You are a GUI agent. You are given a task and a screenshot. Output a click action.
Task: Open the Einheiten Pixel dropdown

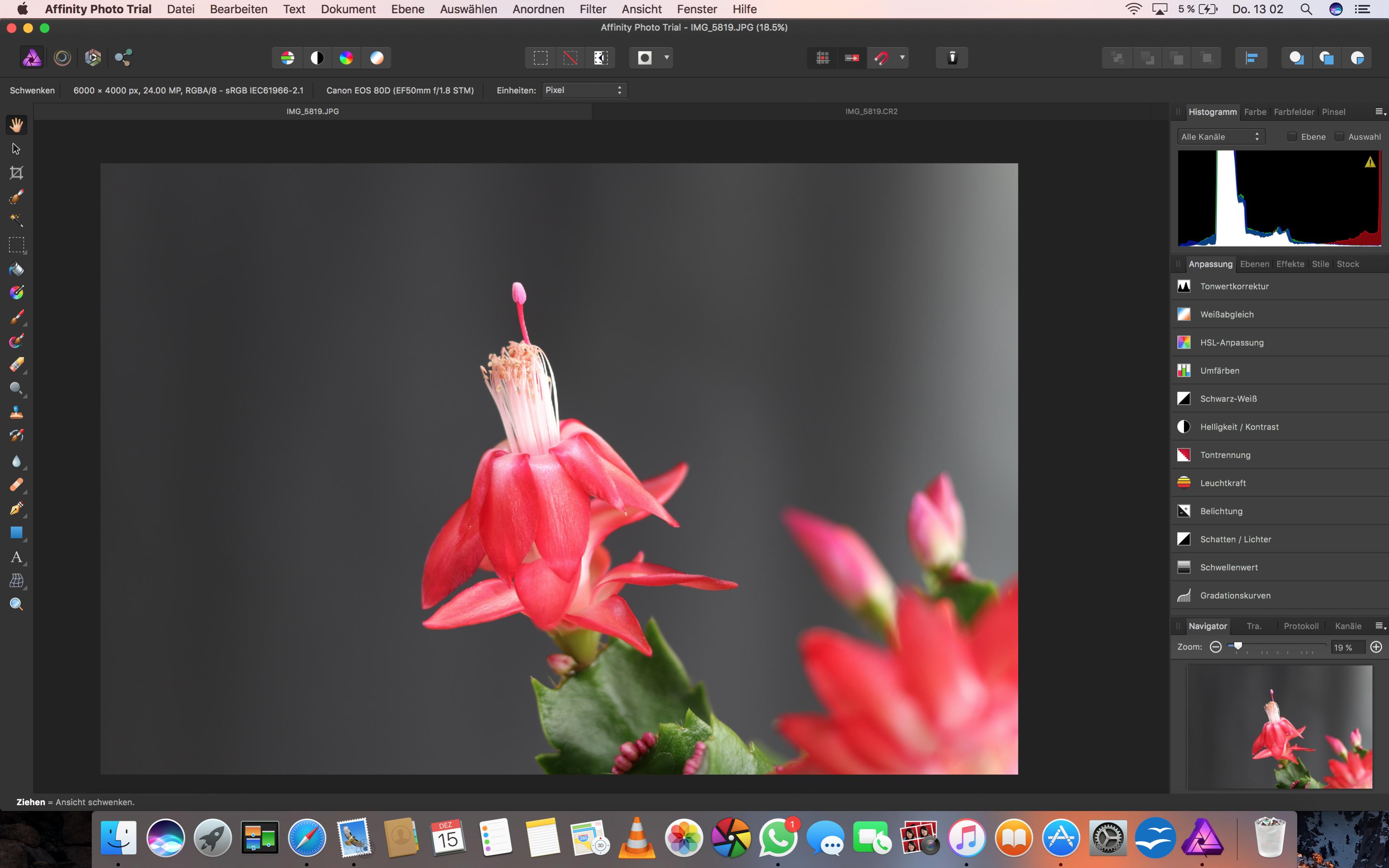click(584, 90)
